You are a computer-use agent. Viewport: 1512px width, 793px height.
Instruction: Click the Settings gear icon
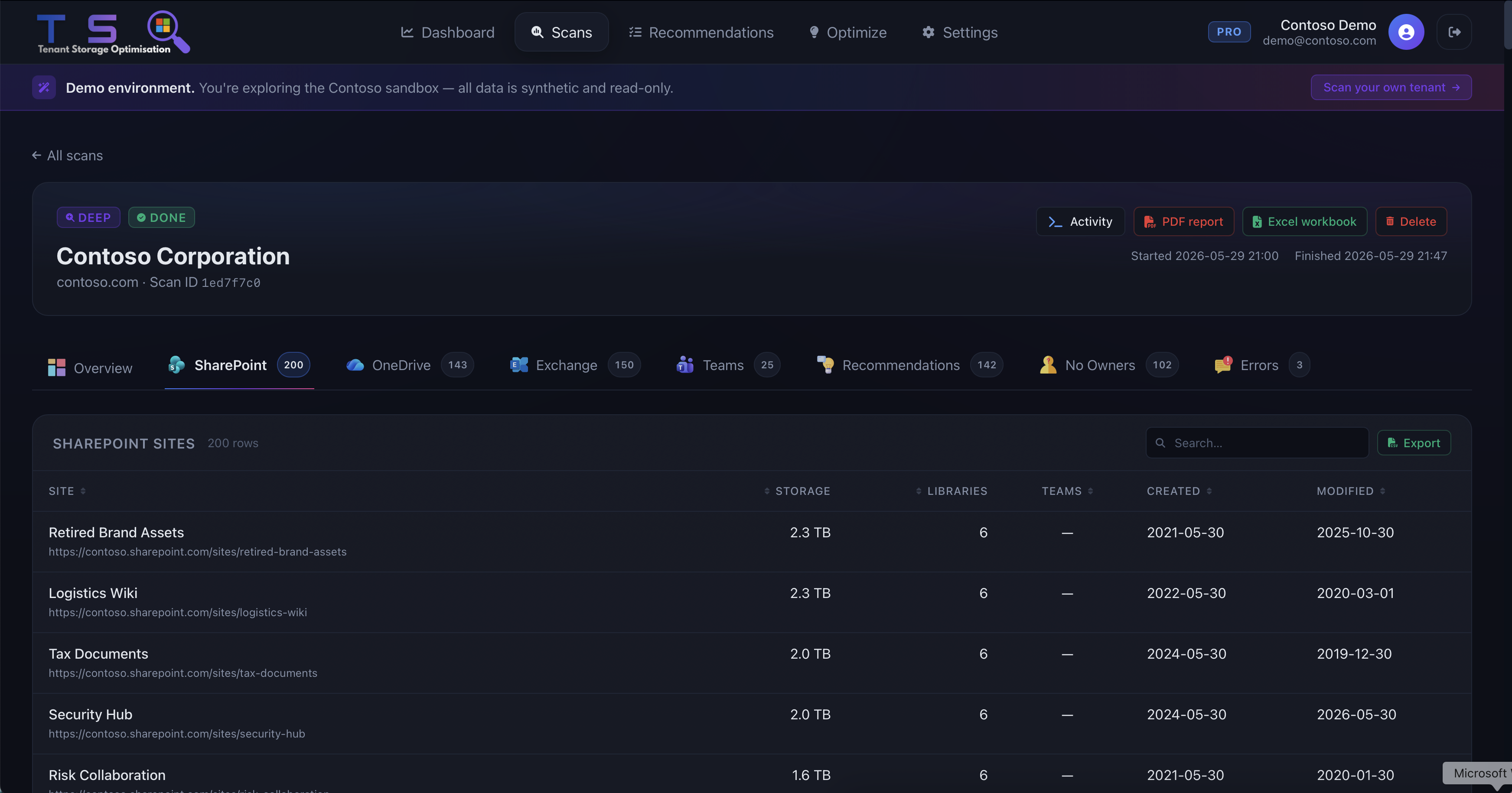(x=928, y=32)
